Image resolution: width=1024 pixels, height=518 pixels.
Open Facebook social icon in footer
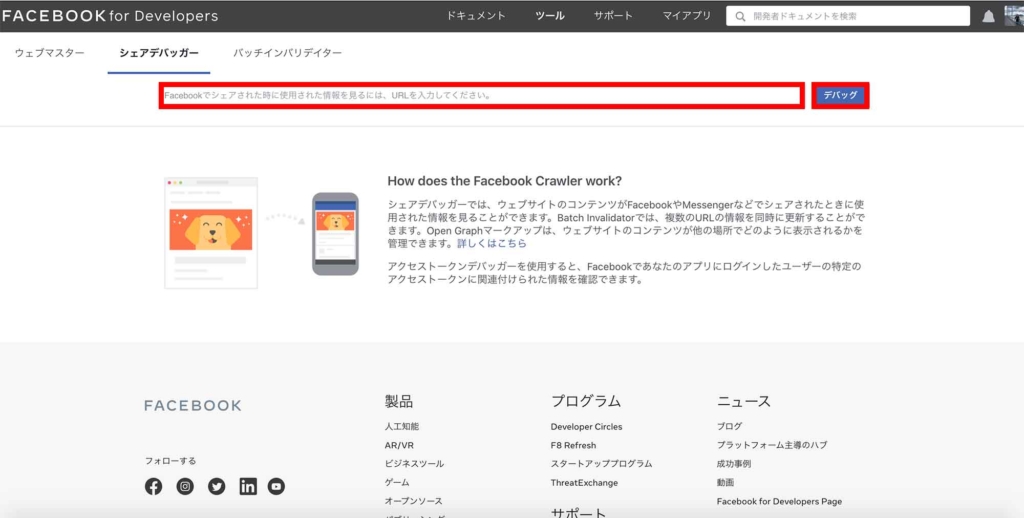pos(153,487)
